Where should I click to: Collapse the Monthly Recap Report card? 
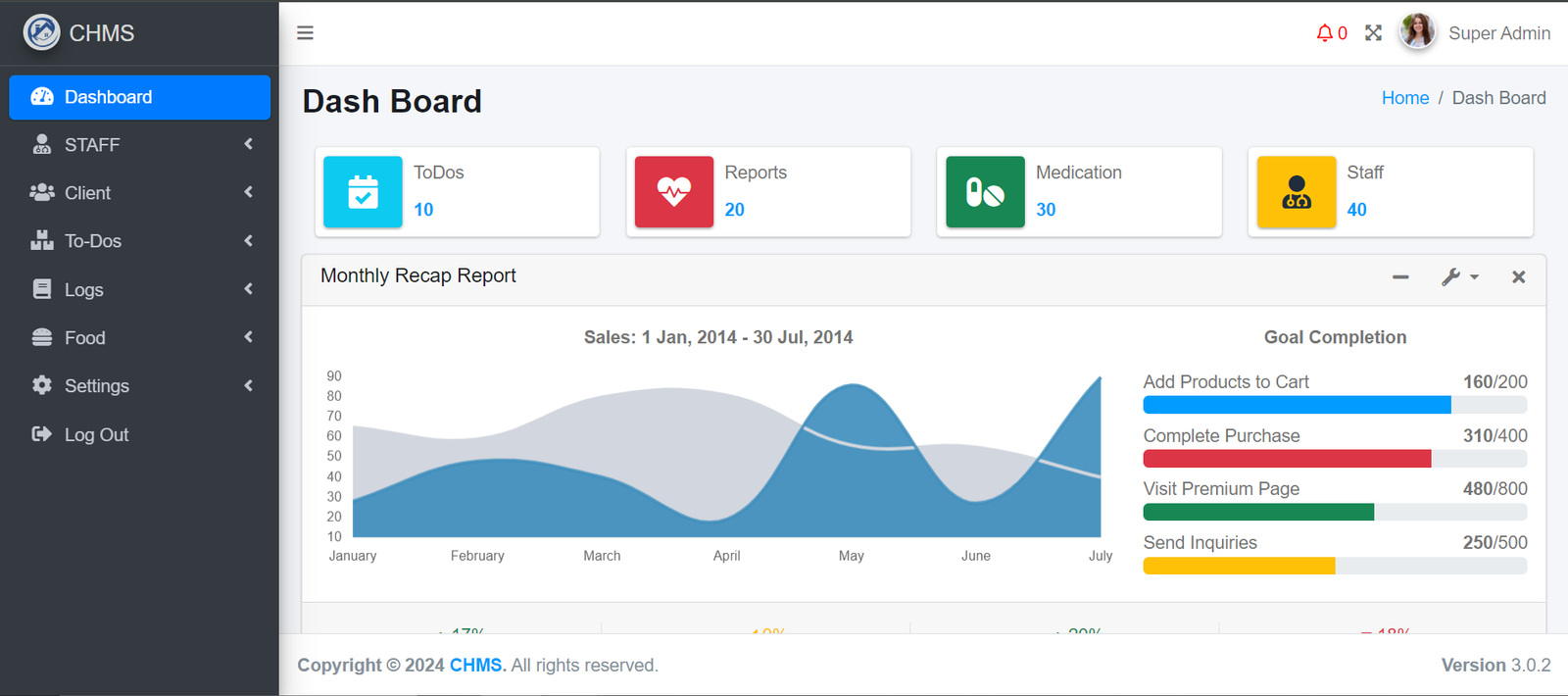click(1400, 277)
